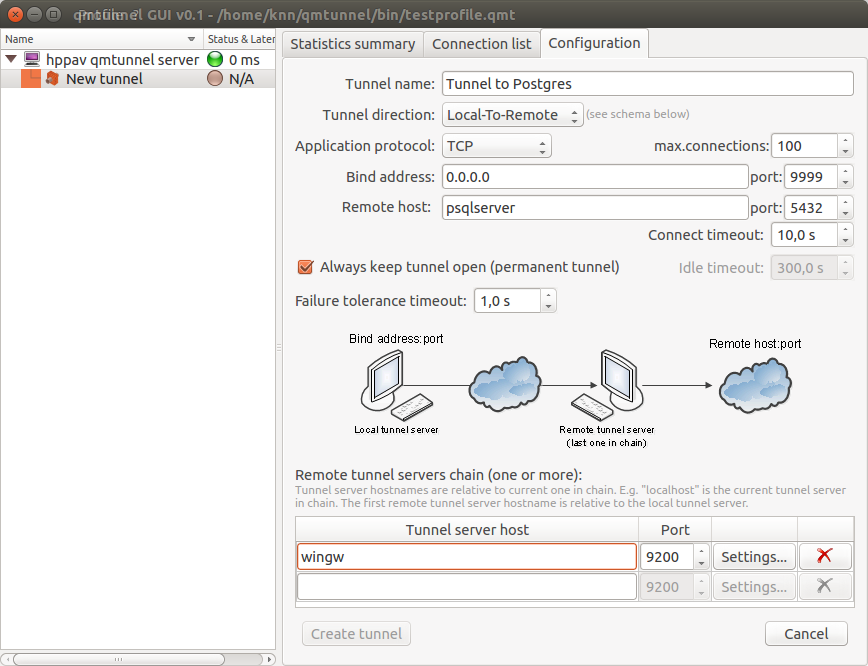Click the wingw tunnel server host field
Image resolution: width=868 pixels, height=666 pixels.
(x=467, y=556)
